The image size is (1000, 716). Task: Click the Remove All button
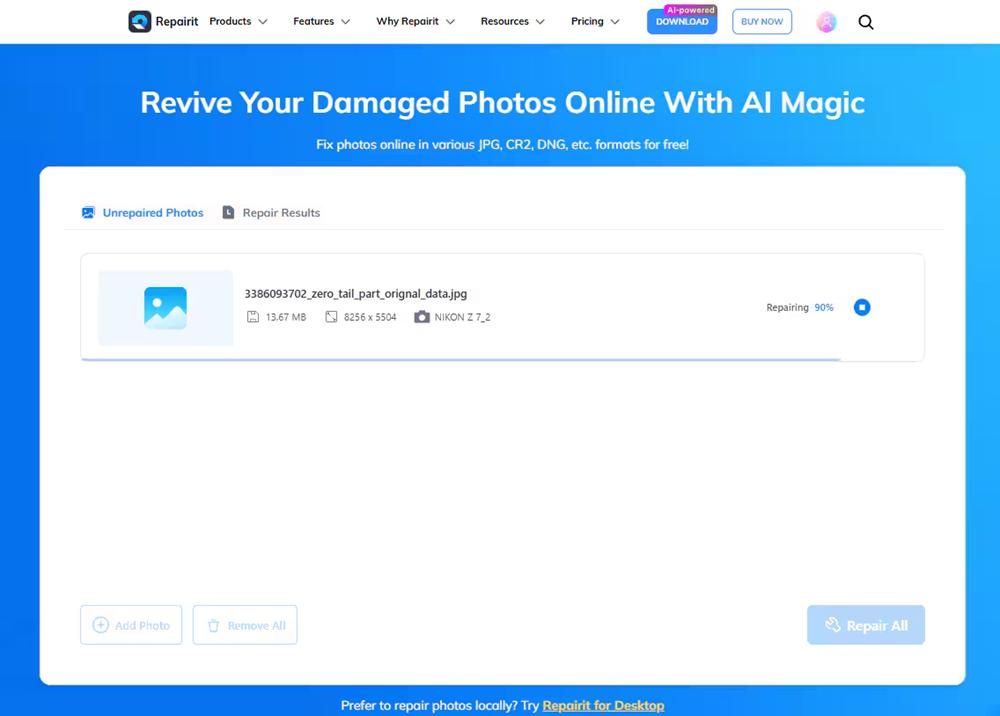pyautogui.click(x=245, y=625)
